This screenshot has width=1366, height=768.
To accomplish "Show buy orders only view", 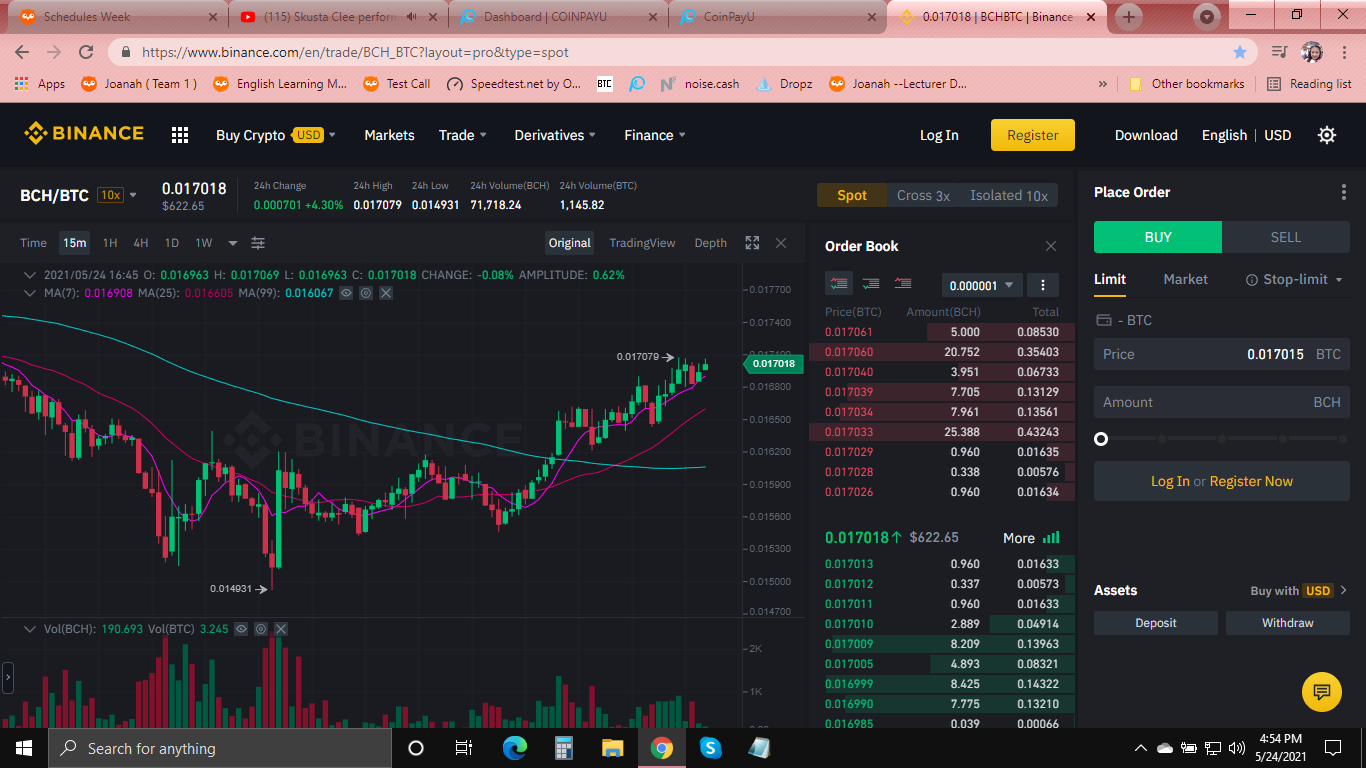I will (871, 284).
